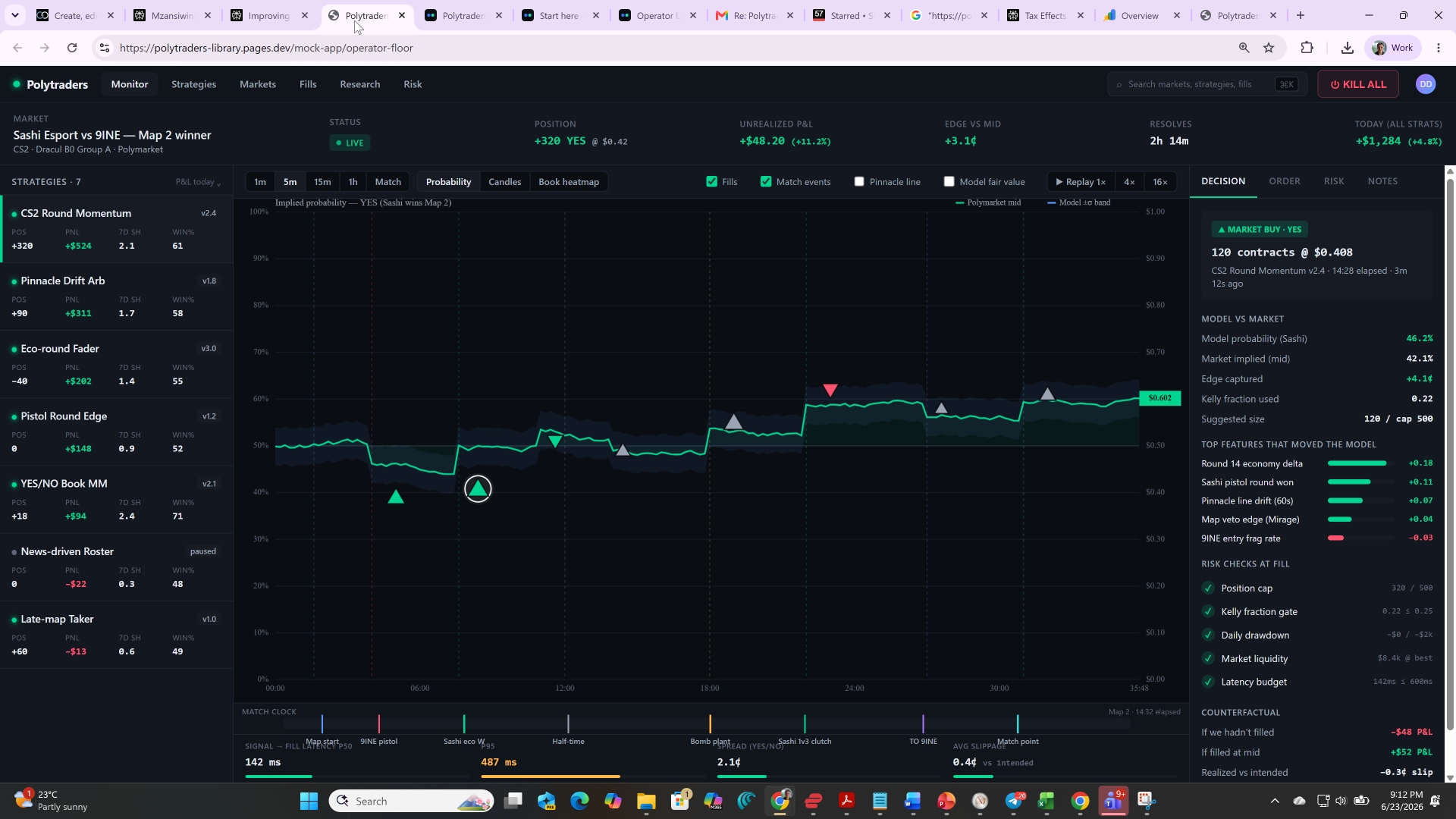
Task: Switch chart view to Candles
Action: point(504,182)
